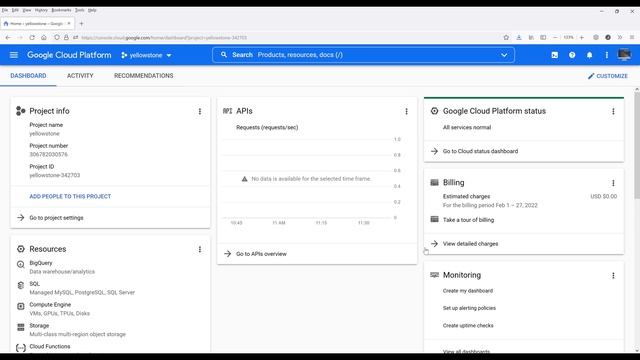Click the Cloud Functions icon

point(20,348)
